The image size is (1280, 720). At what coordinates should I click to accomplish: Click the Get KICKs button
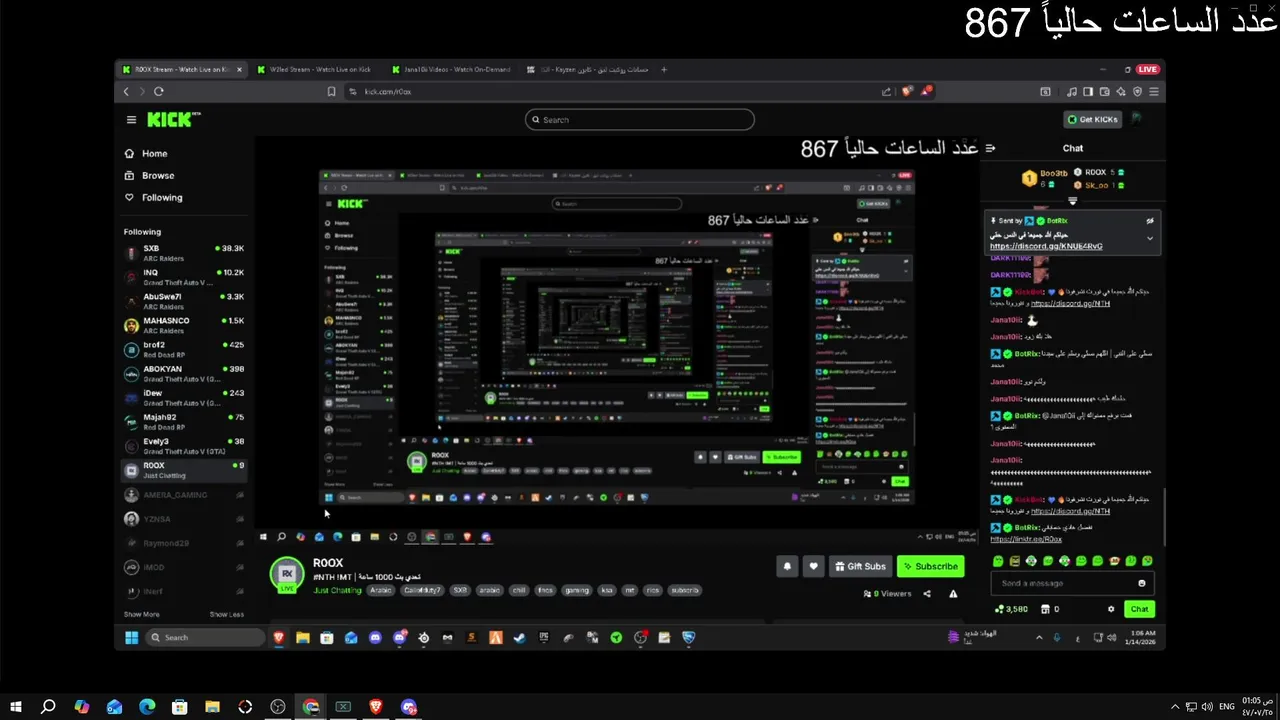click(1092, 119)
